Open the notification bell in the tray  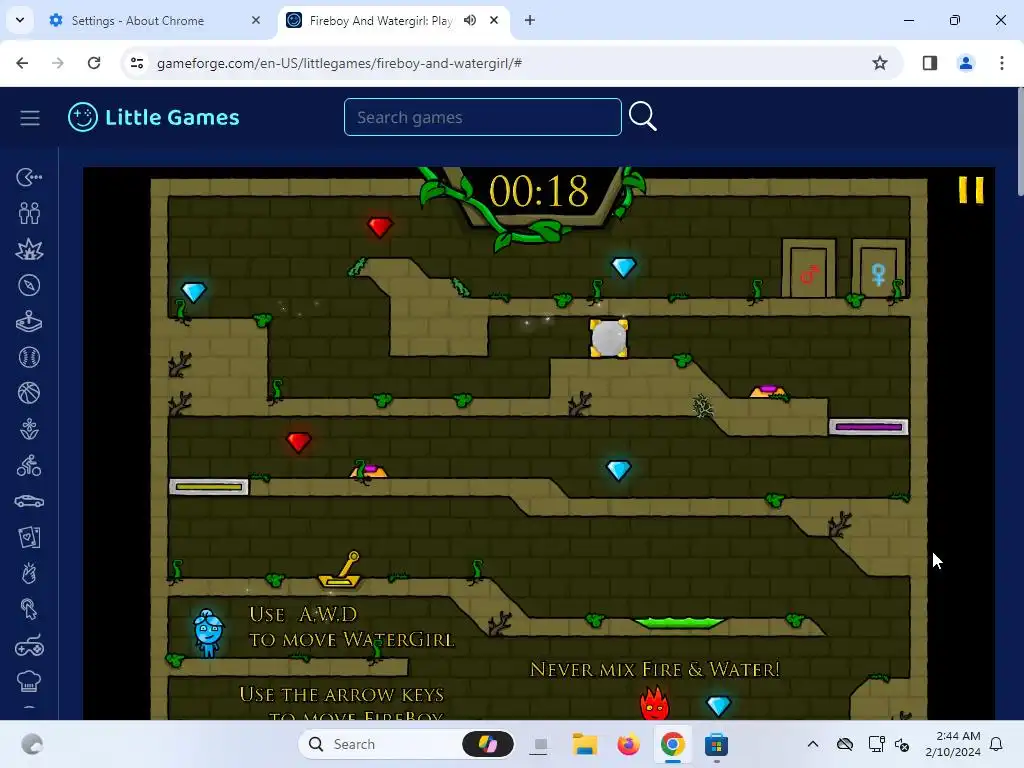point(997,744)
